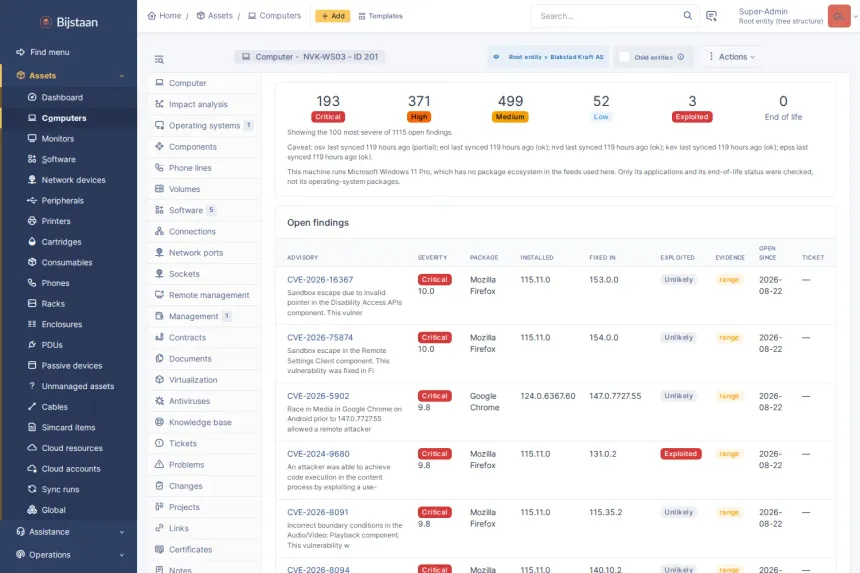The height and width of the screenshot is (573, 860).
Task: Click the Find menu arrow icon
Action: tap(20, 52)
